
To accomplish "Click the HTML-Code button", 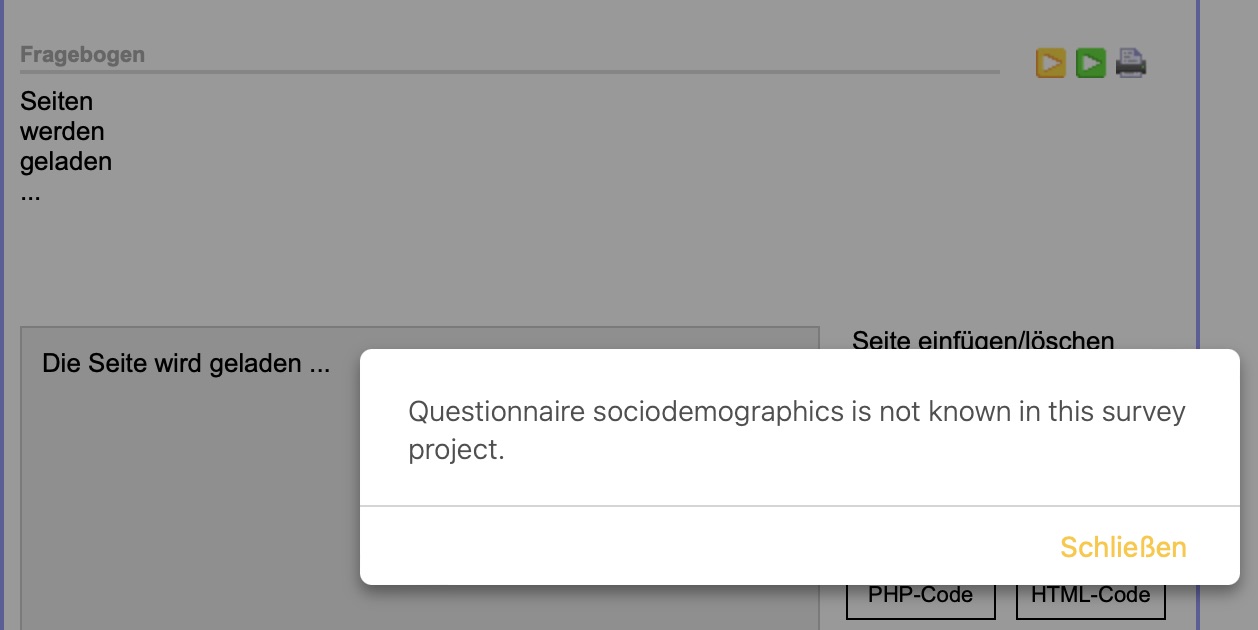I will pyautogui.click(x=1091, y=595).
